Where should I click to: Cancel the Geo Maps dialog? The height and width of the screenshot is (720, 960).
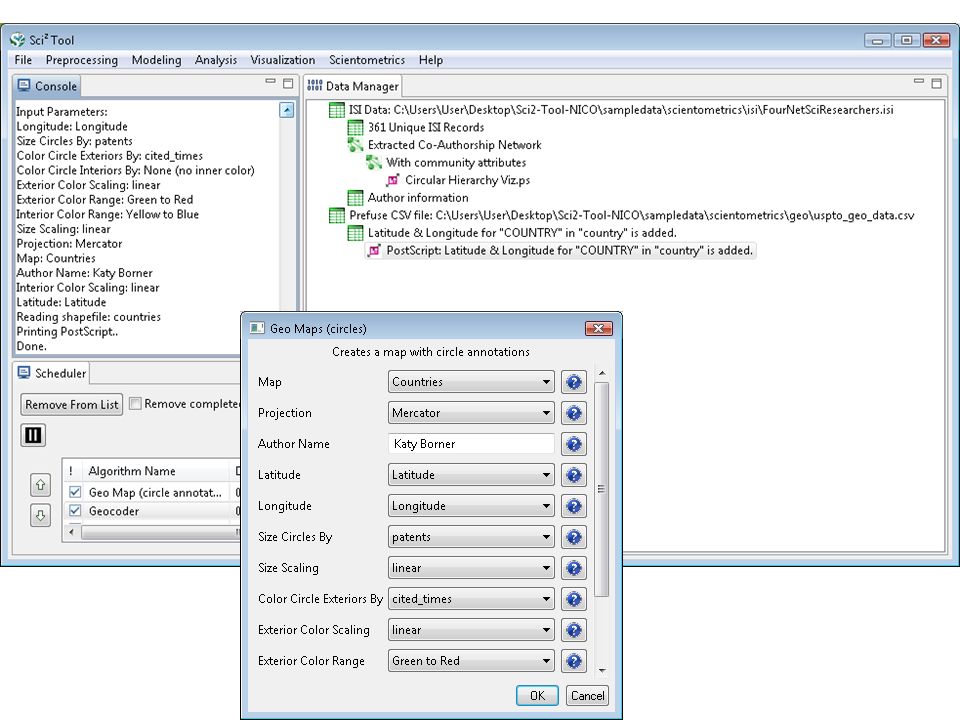point(587,696)
